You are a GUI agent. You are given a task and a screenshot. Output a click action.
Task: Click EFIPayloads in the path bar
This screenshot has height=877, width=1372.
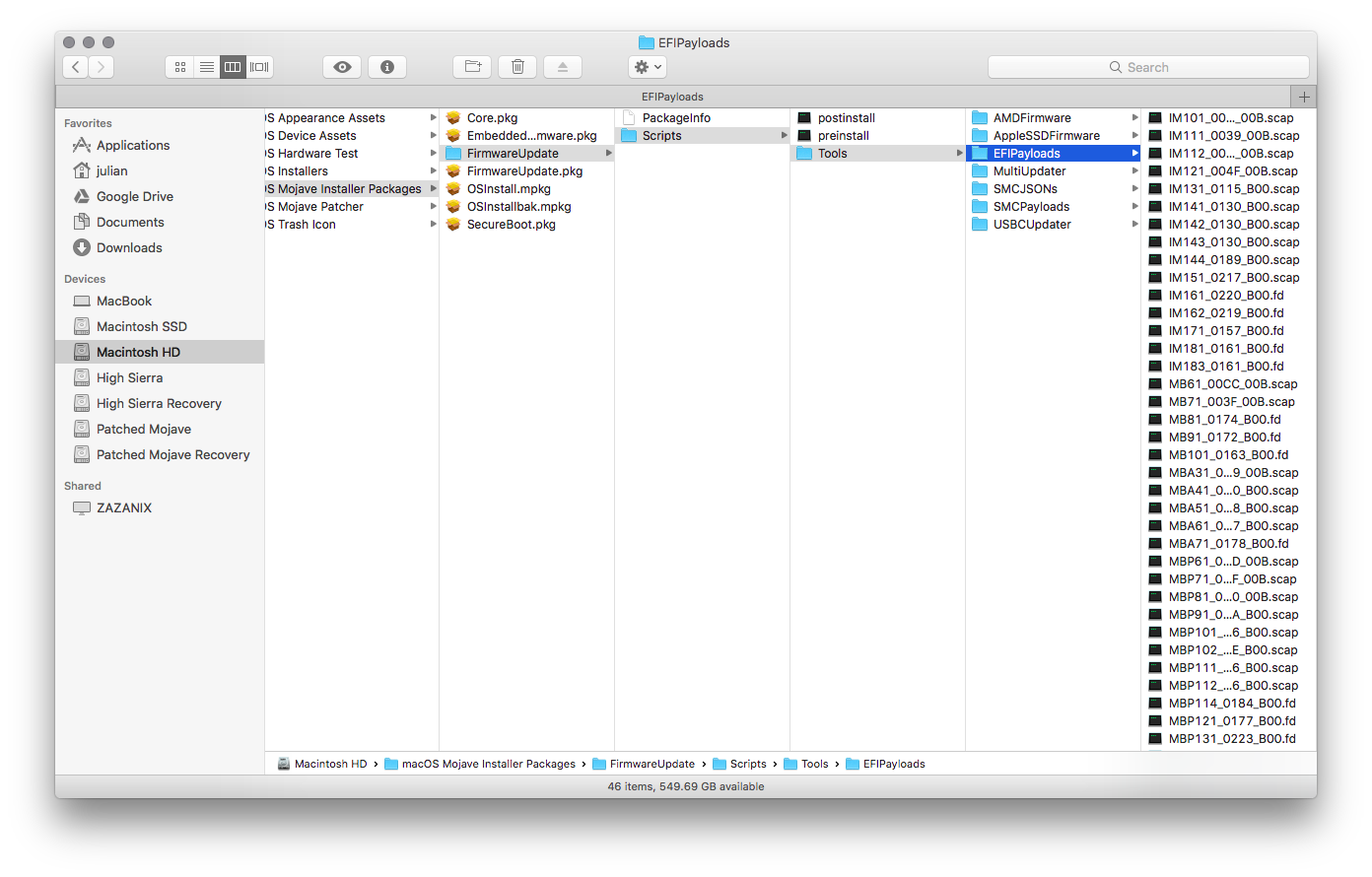coord(885,764)
